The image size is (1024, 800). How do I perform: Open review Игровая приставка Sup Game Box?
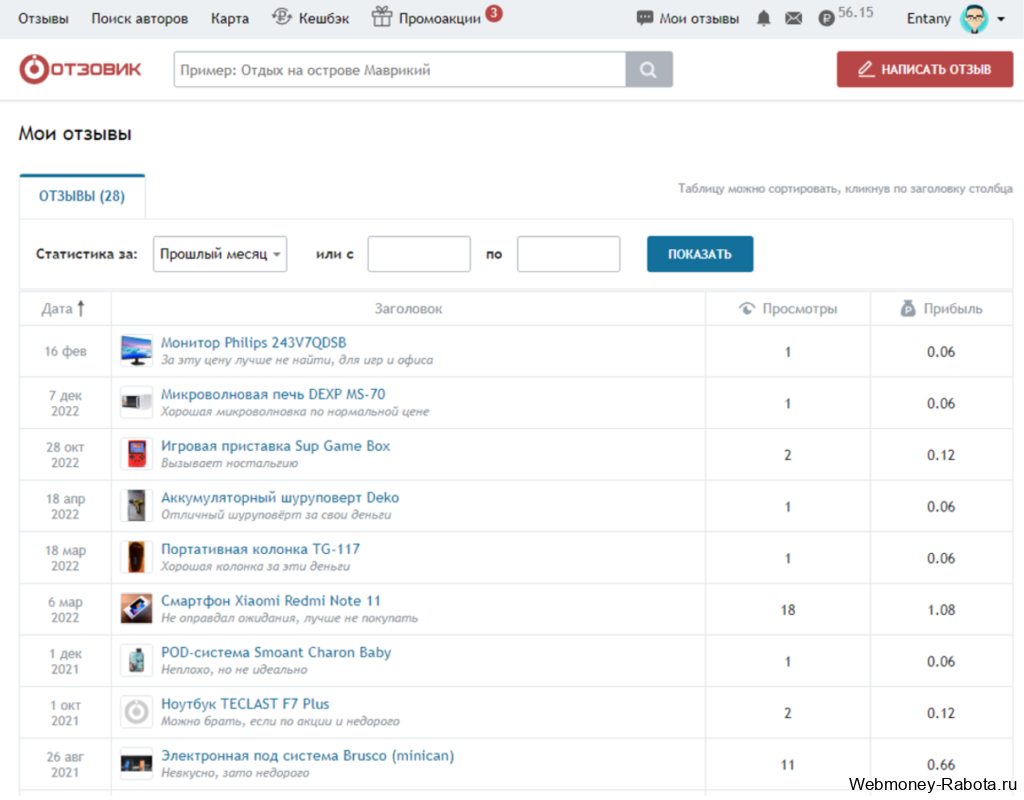tap(276, 445)
